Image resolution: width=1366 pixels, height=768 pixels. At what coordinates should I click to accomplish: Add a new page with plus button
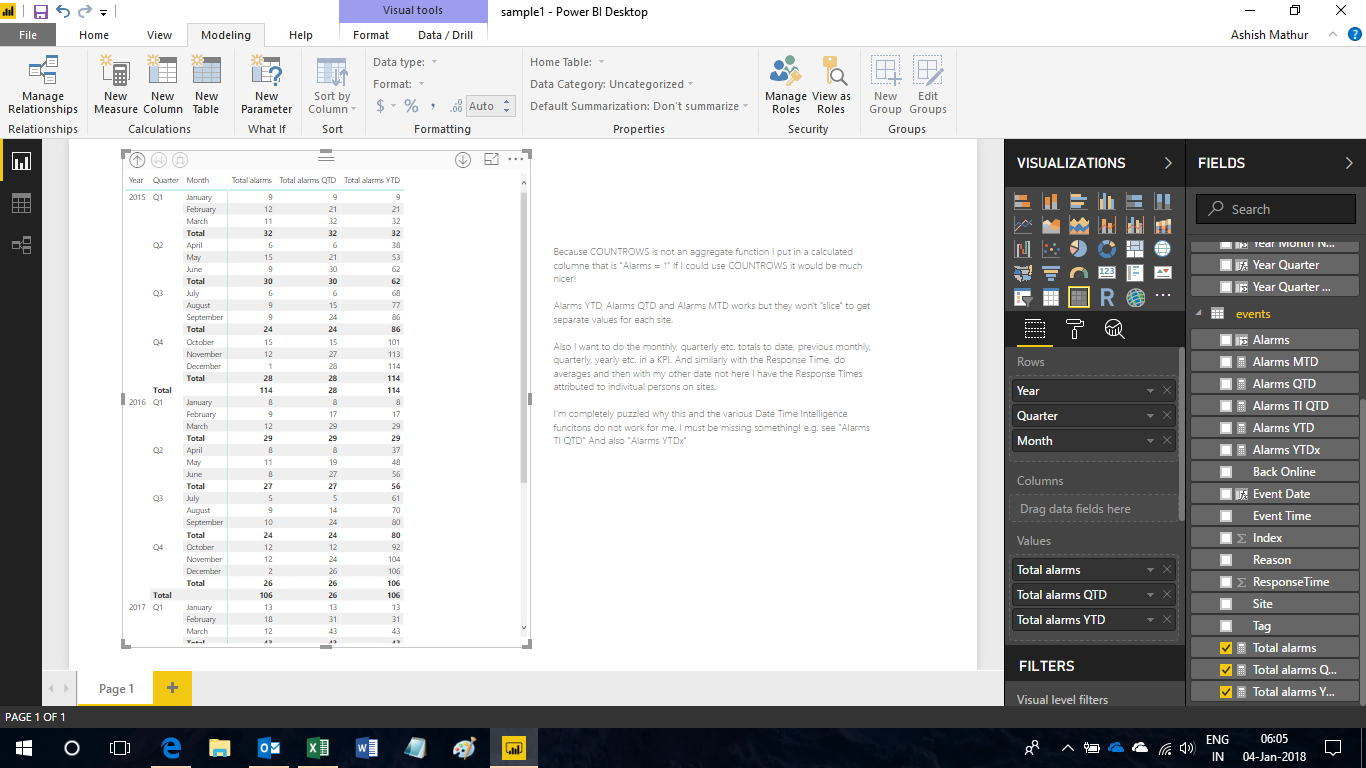pos(172,688)
